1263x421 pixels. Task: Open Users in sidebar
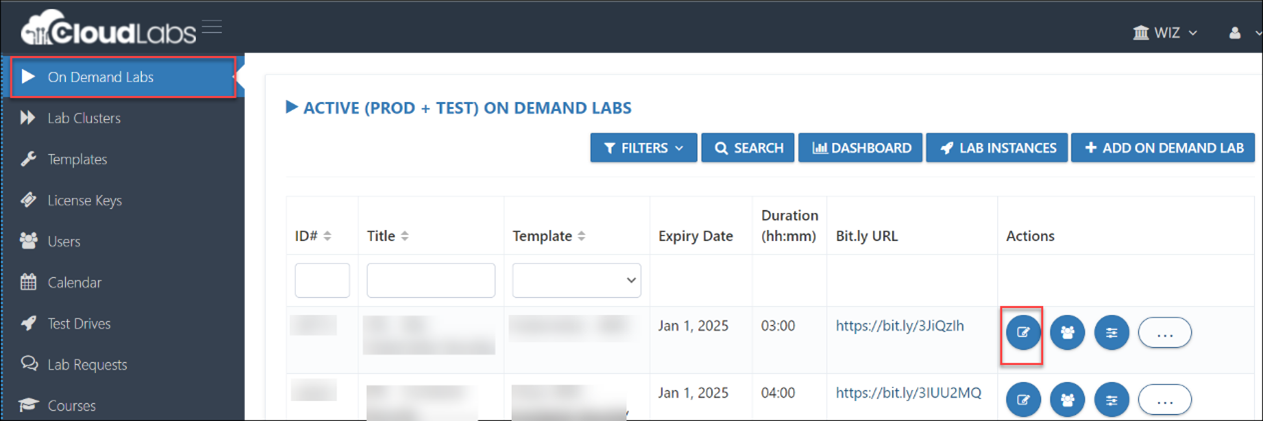[x=64, y=241]
